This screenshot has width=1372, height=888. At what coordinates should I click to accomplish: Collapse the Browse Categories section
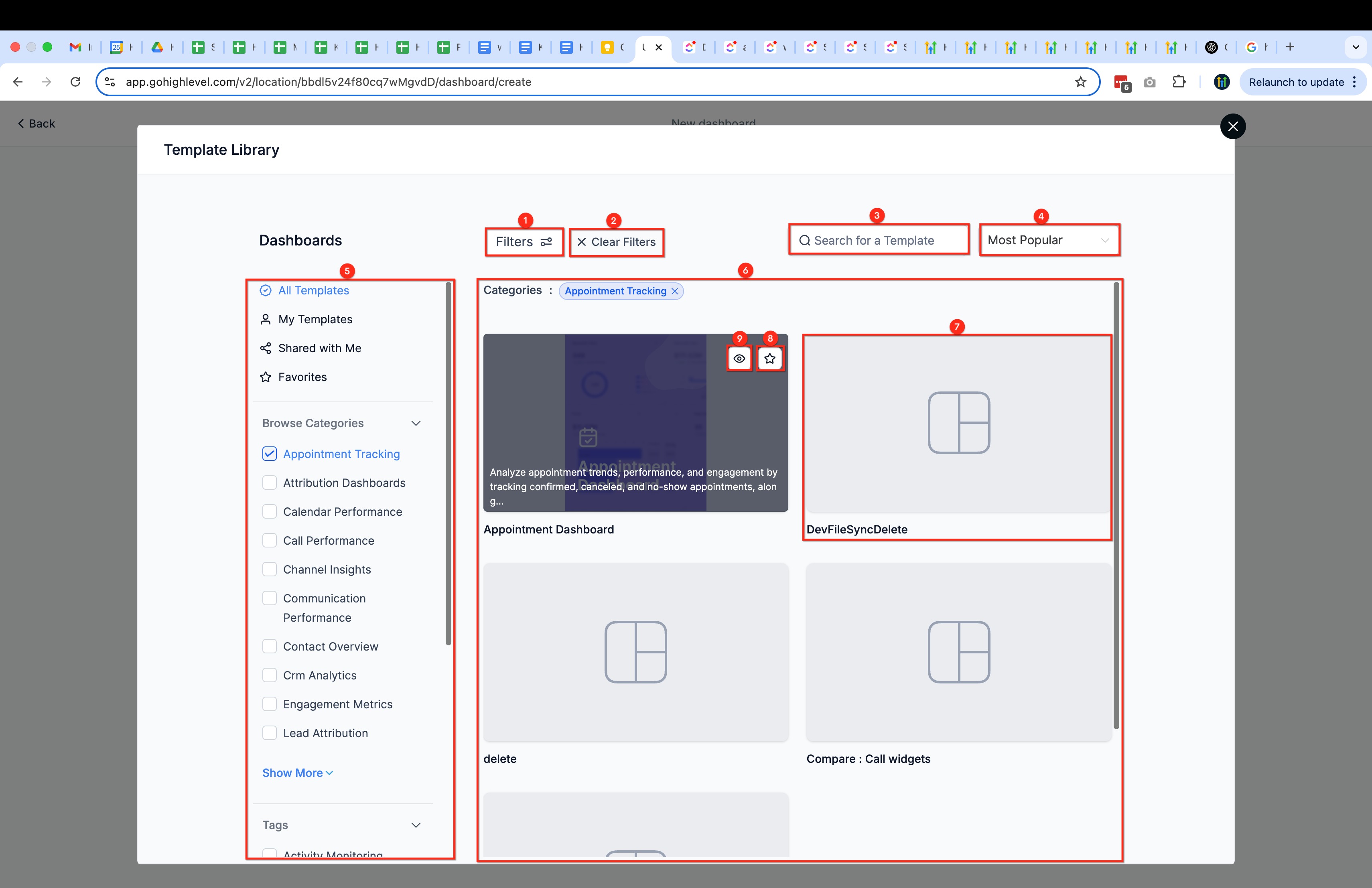coord(416,423)
